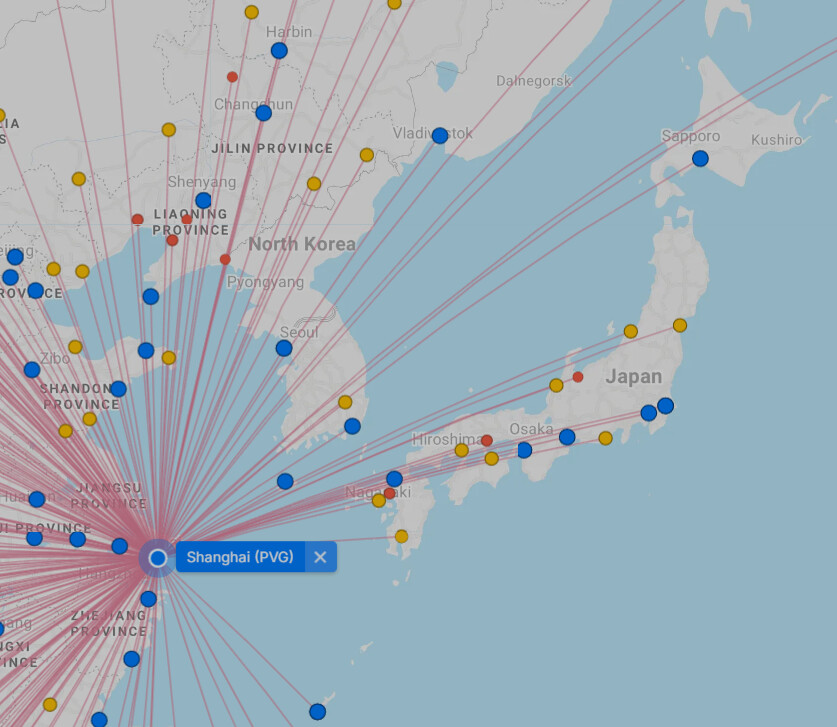837x727 pixels.
Task: Select the red marker beside Hiroshima label
Action: pos(487,440)
